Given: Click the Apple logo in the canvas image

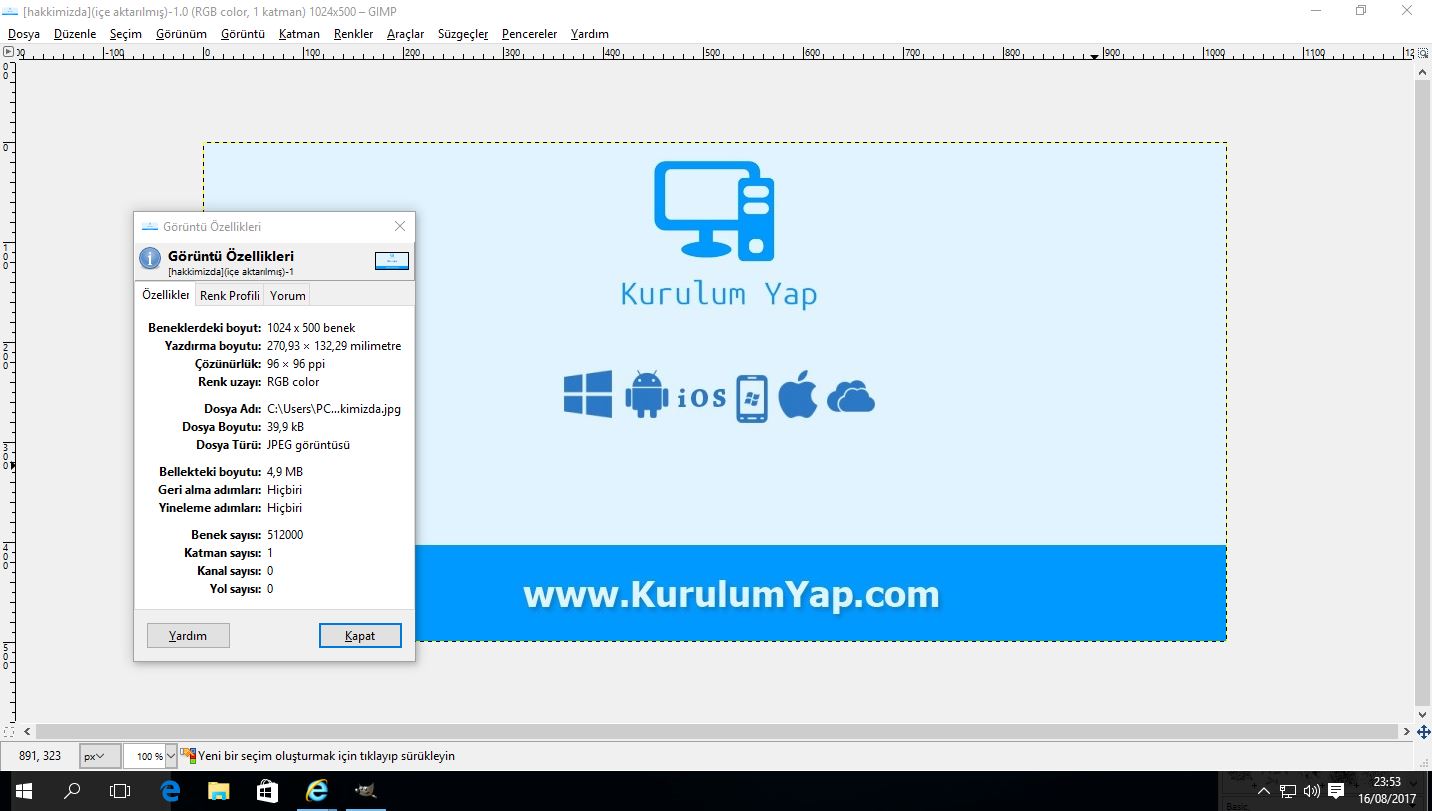Looking at the screenshot, I should [797, 394].
